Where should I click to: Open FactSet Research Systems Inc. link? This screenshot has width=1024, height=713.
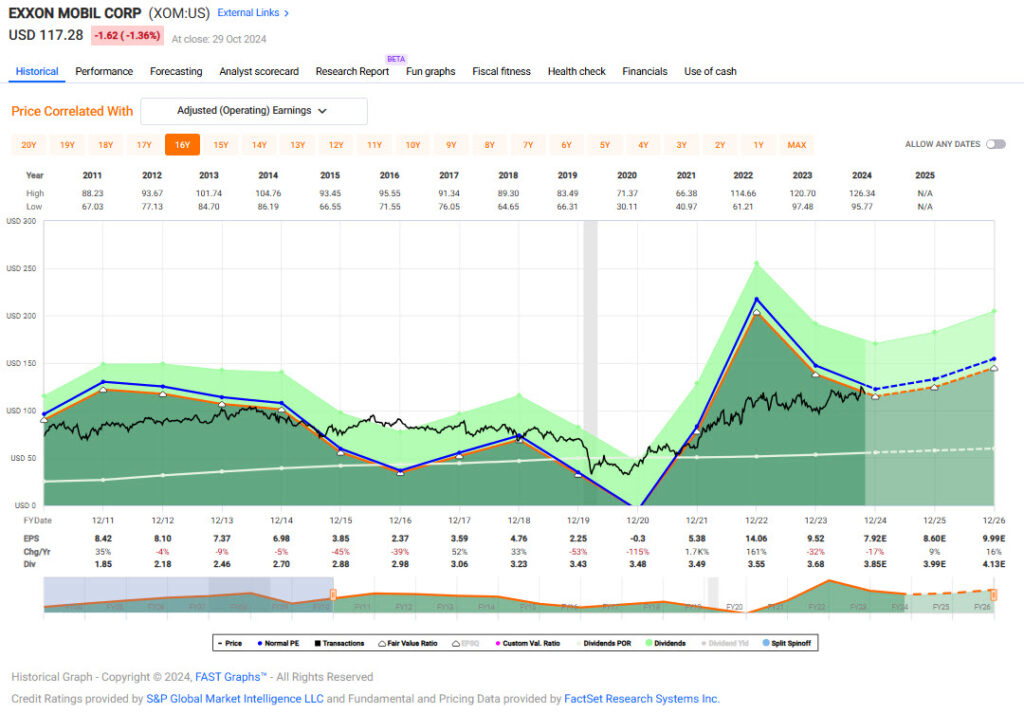(642, 699)
